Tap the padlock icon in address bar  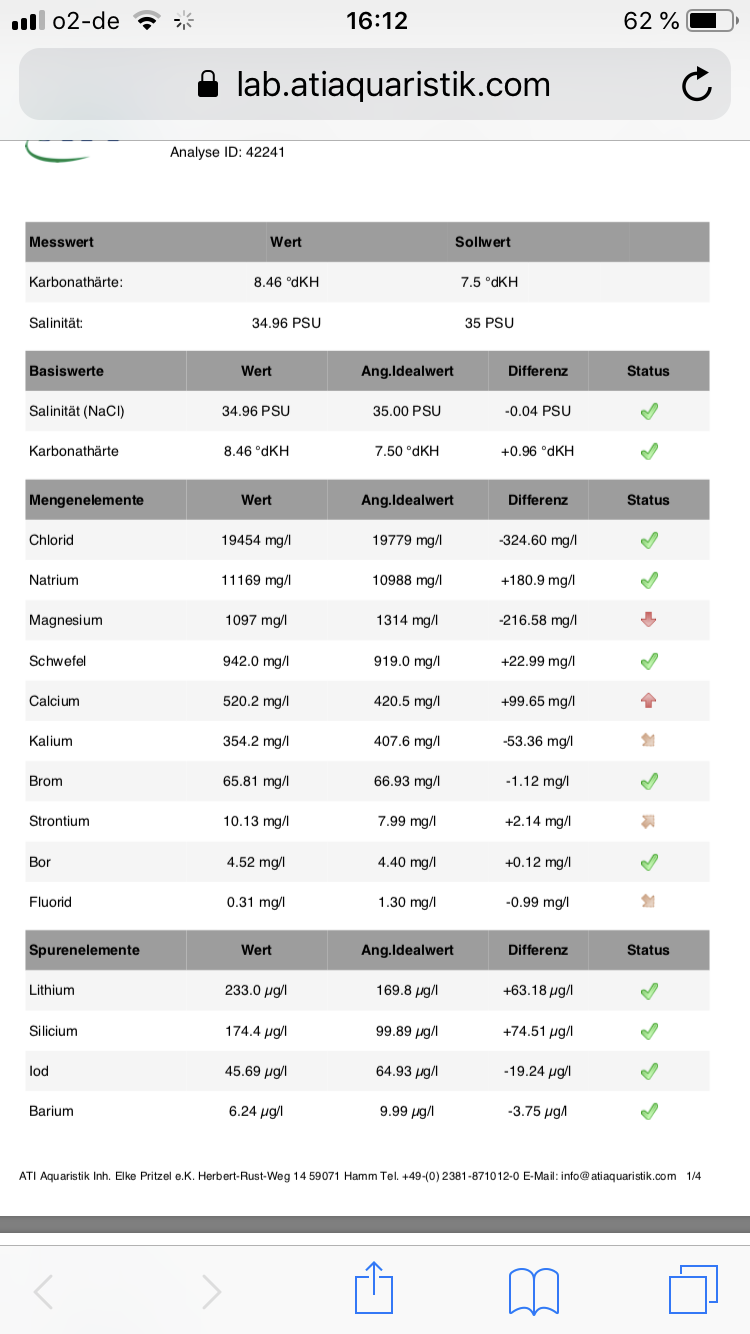(x=208, y=85)
